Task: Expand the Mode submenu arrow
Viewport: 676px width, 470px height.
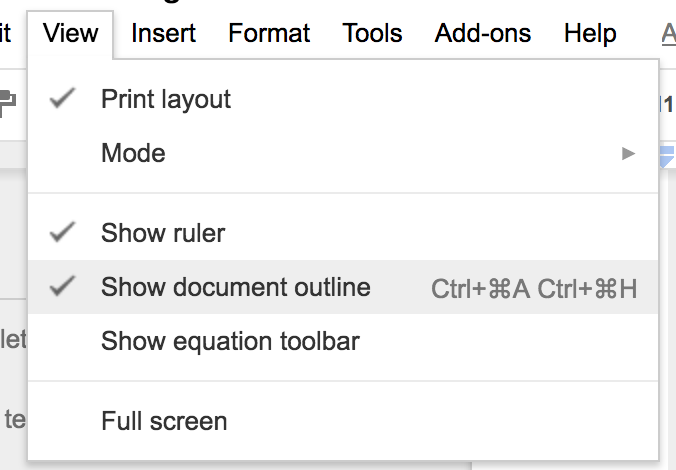Action: [628, 153]
